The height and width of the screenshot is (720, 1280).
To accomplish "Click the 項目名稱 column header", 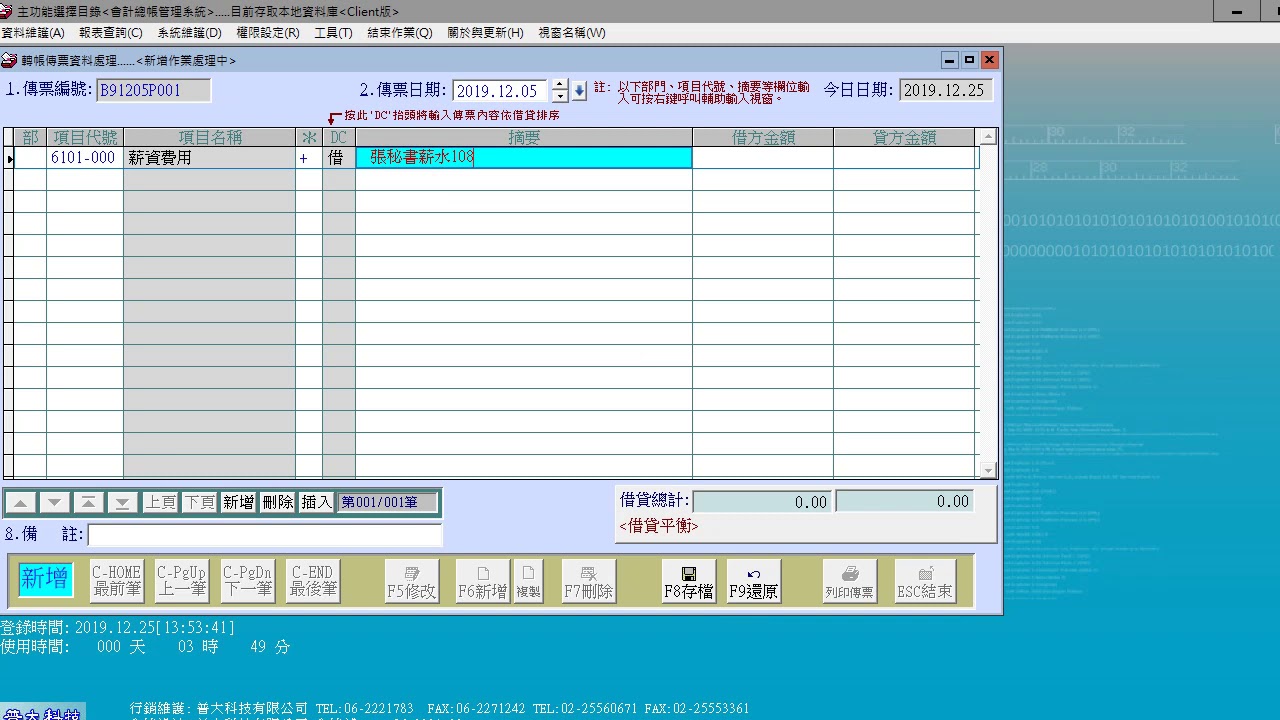I will (209, 138).
